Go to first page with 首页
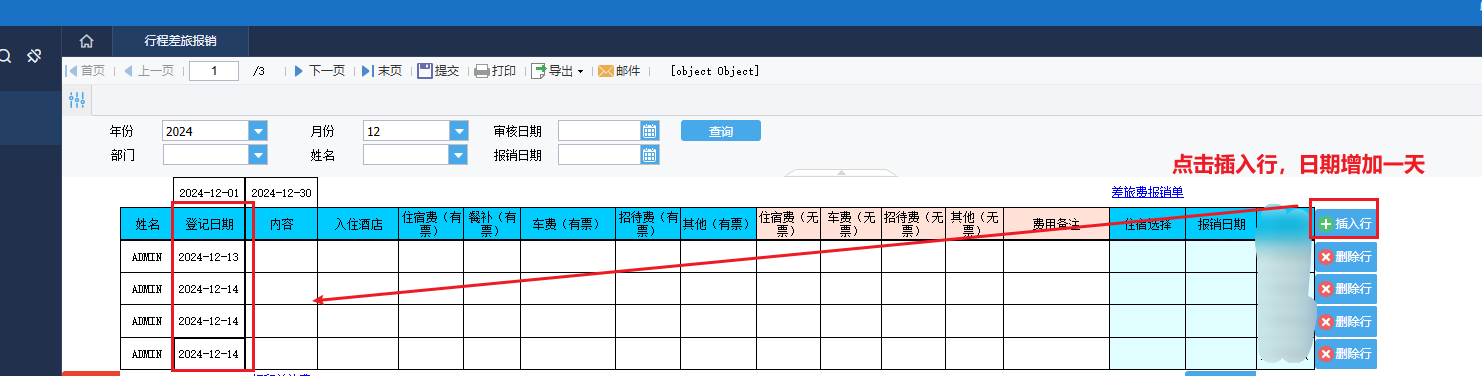This screenshot has height=376, width=1482. 85,71
